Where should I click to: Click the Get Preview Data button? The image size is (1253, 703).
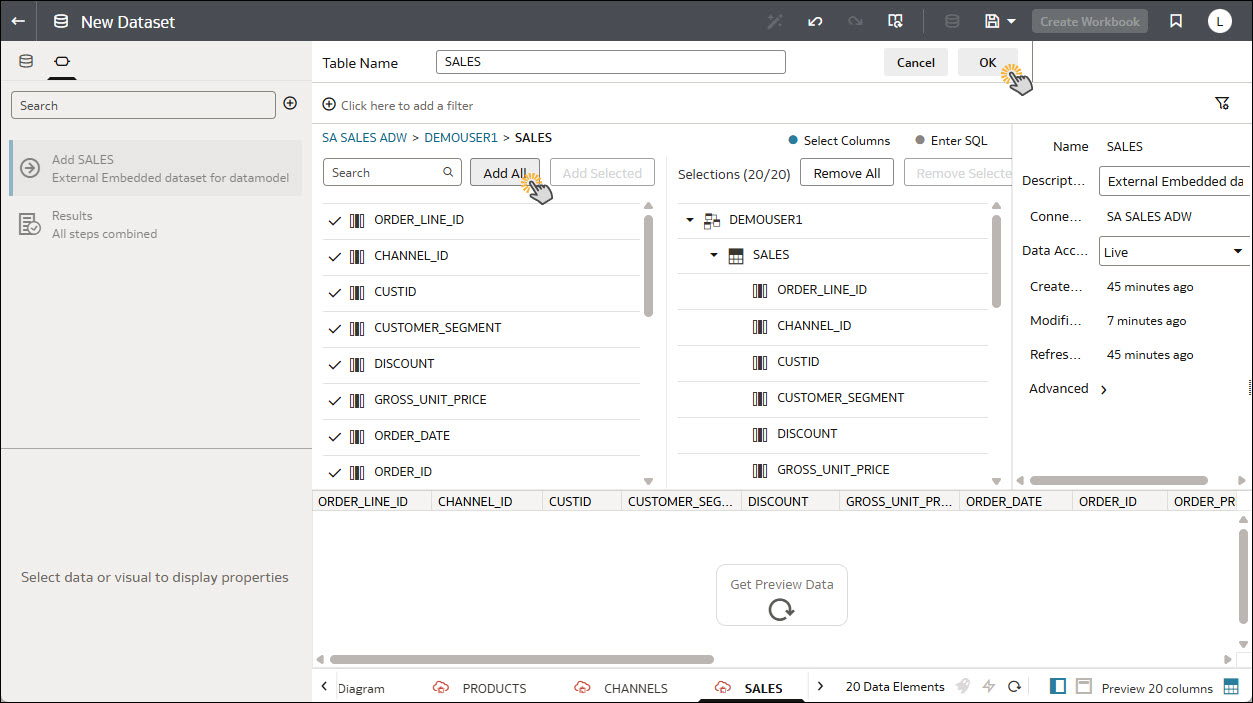(781, 595)
